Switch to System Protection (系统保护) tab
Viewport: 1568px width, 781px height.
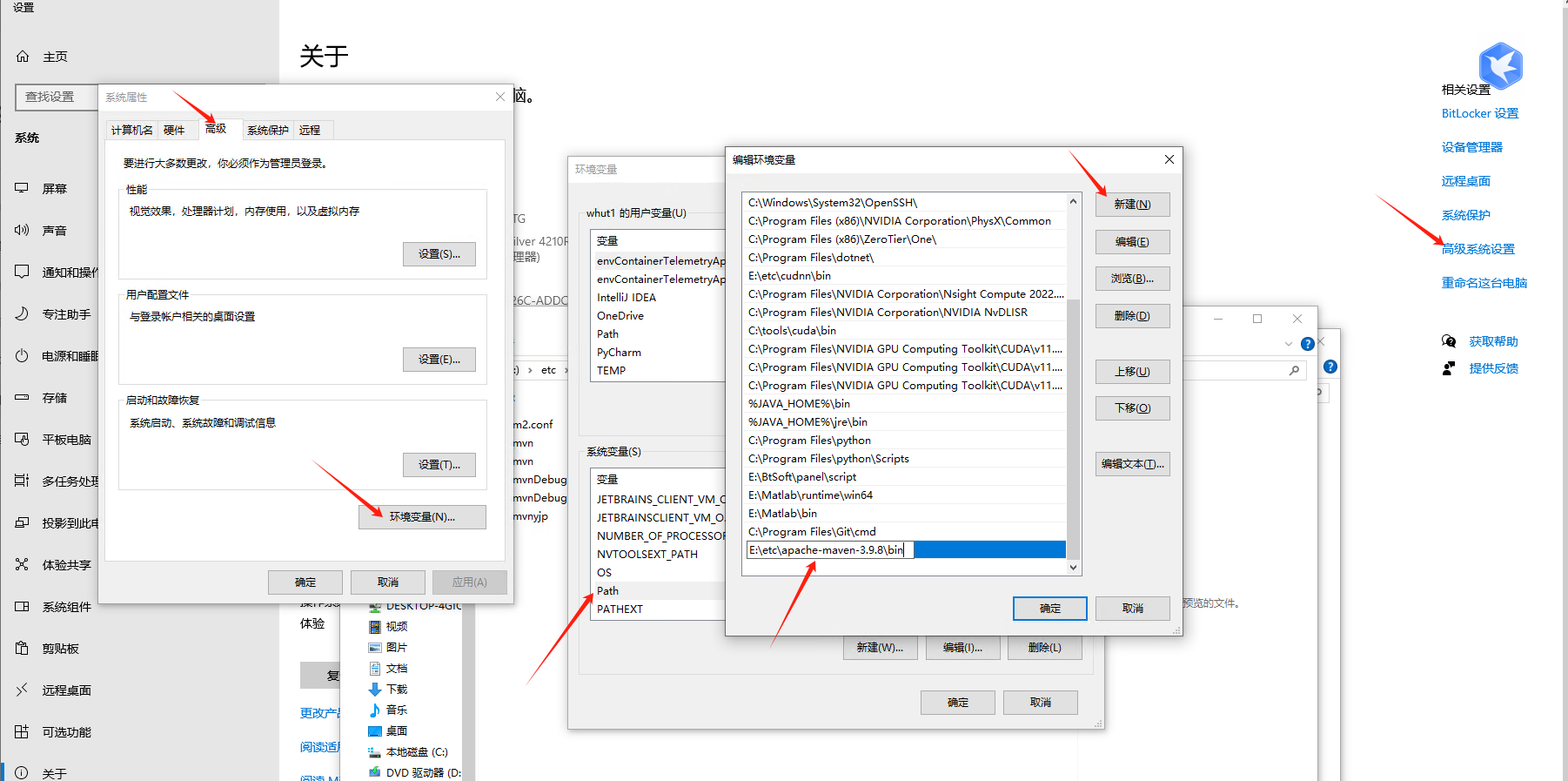[268, 130]
